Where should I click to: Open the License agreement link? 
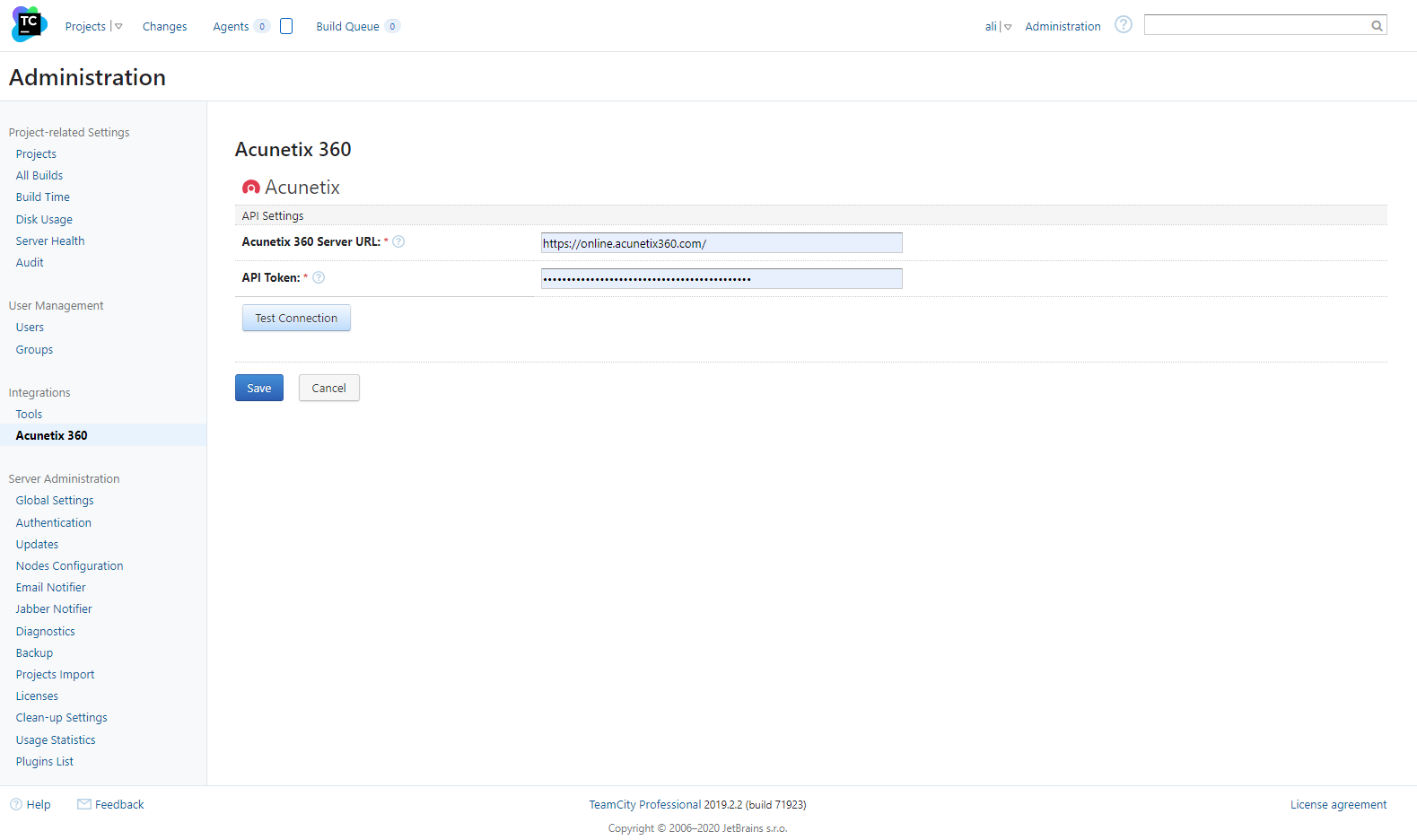[1338, 804]
